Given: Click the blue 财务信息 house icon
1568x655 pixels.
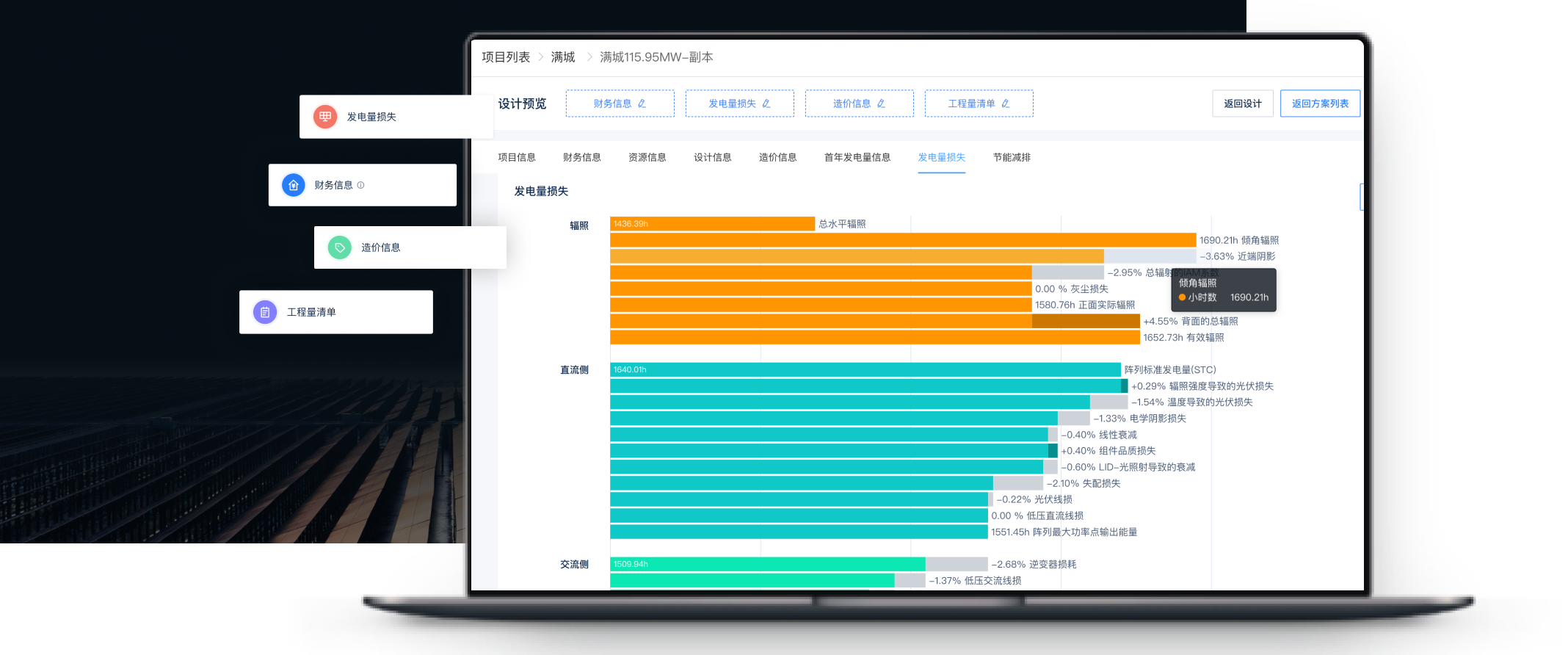Looking at the screenshot, I should 294,185.
